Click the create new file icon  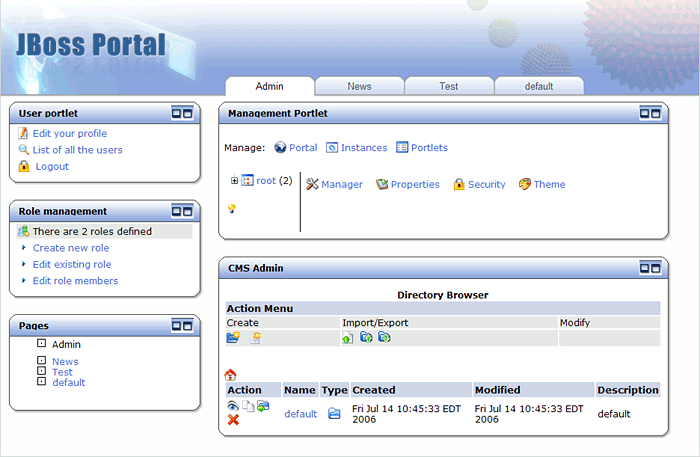click(x=255, y=338)
